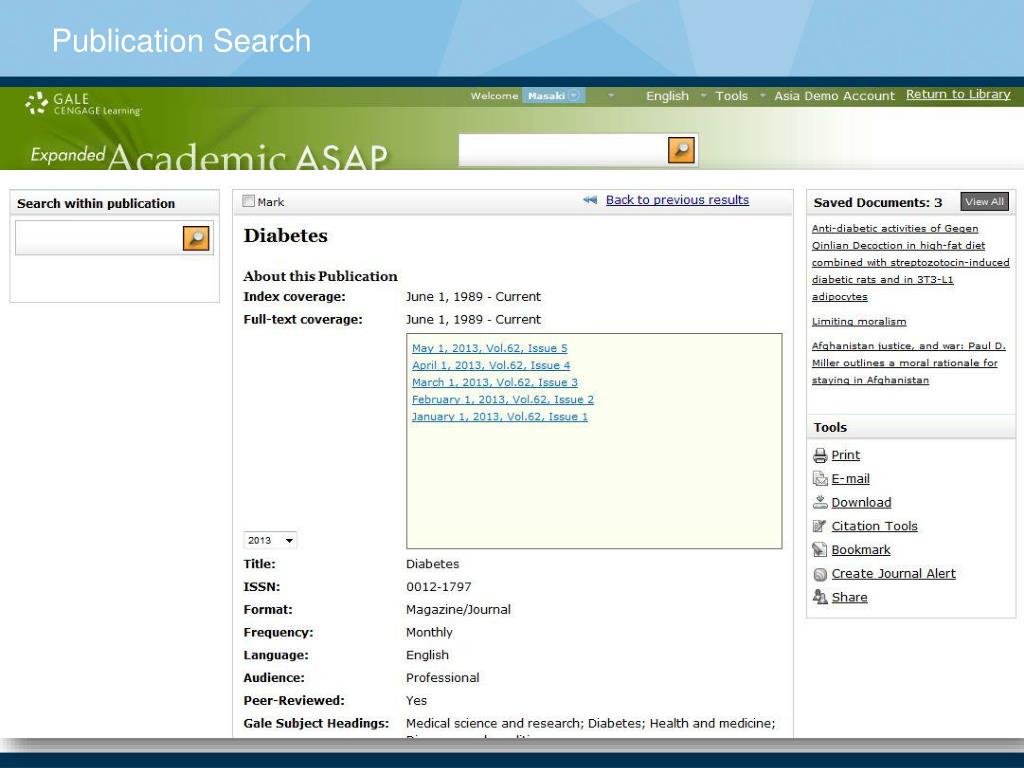The width and height of the screenshot is (1024, 768).
Task: Click the Create Journal Alert link
Action: click(x=893, y=573)
